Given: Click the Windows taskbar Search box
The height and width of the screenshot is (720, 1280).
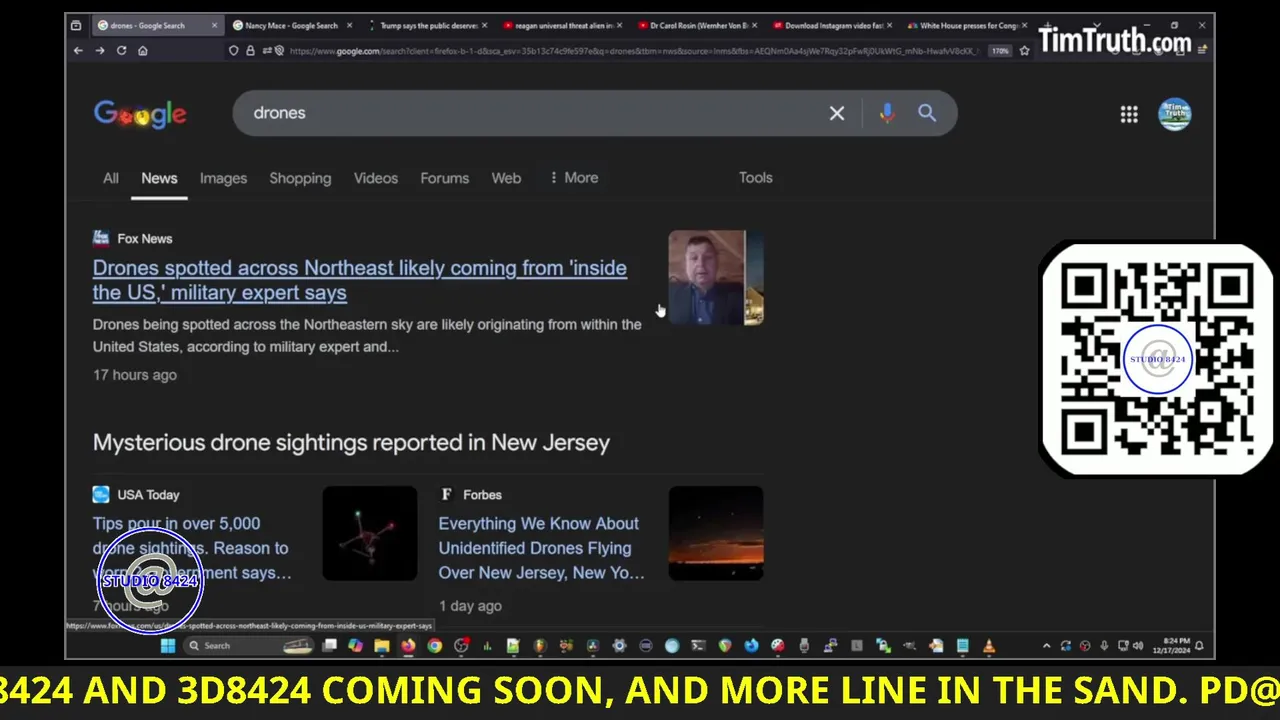Looking at the screenshot, I should point(249,646).
